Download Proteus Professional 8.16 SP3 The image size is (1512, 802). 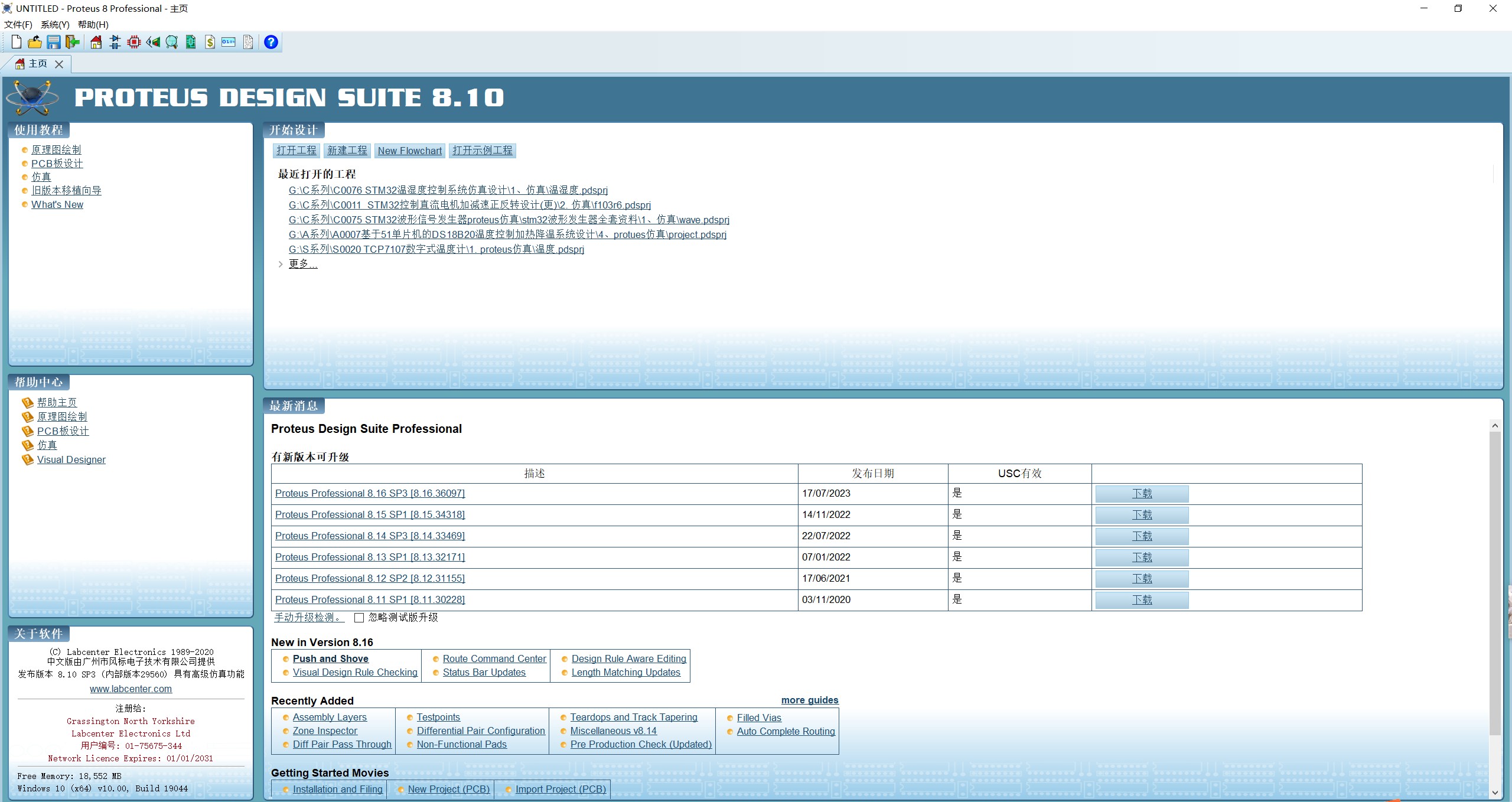tap(1142, 493)
